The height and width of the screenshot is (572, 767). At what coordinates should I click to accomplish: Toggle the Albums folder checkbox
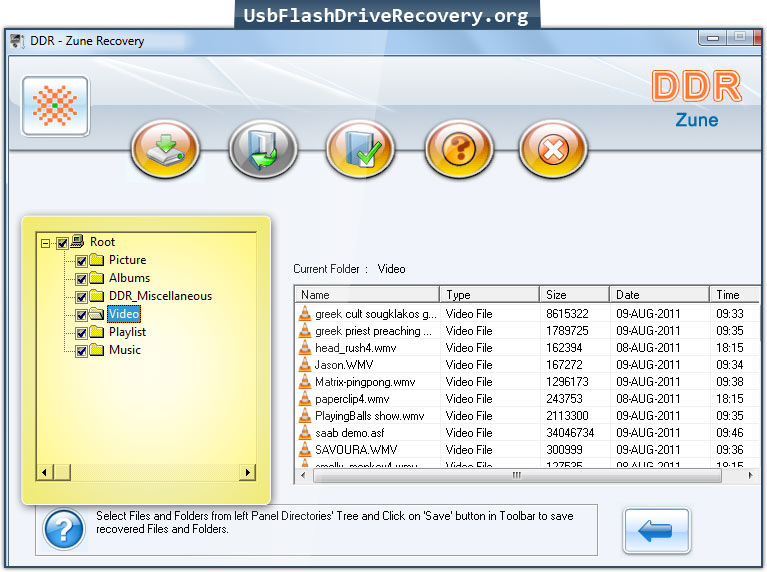click(x=81, y=279)
